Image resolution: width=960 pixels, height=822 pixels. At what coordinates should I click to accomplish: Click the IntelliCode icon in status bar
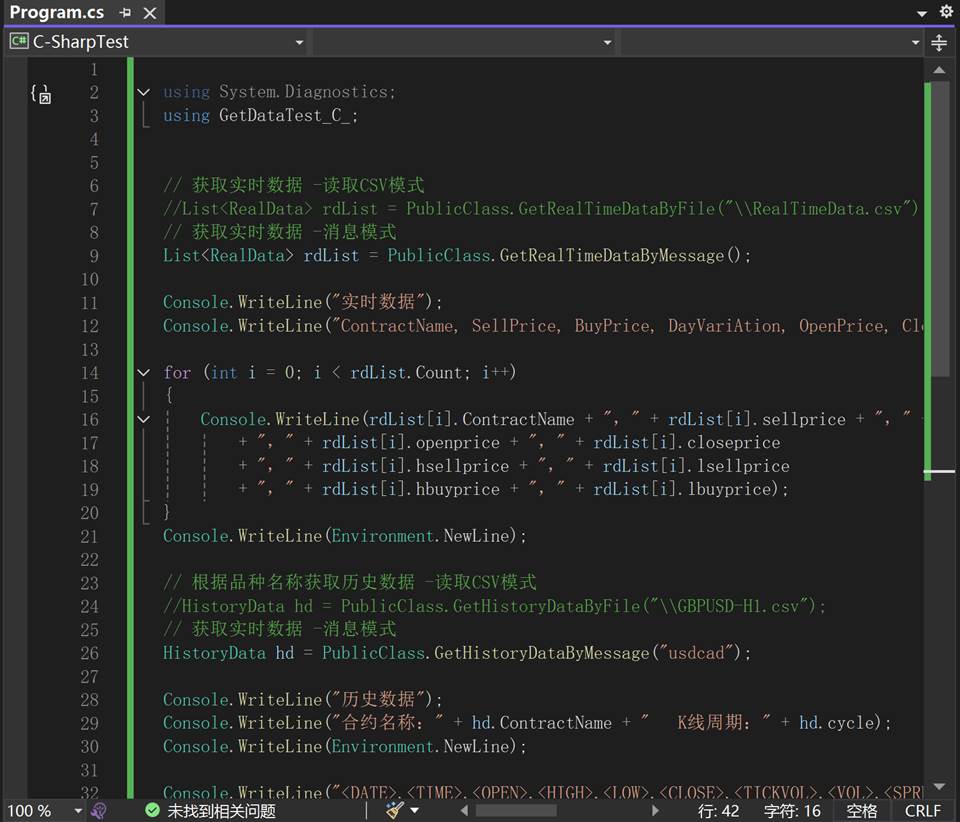98,810
